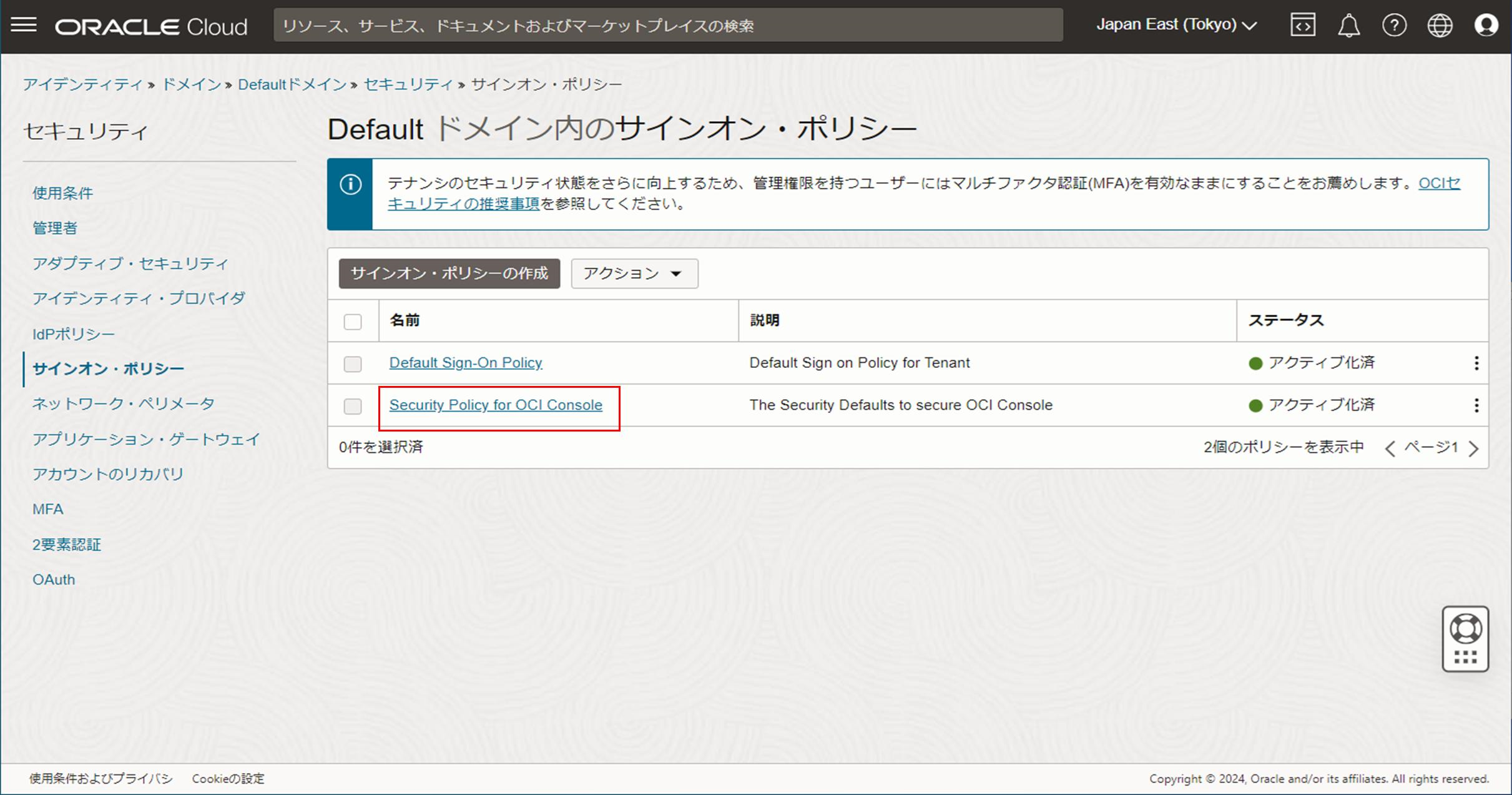Image resolution: width=1512 pixels, height=795 pixels.
Task: Open IdPポリシー in the sidebar
Action: pos(74,333)
